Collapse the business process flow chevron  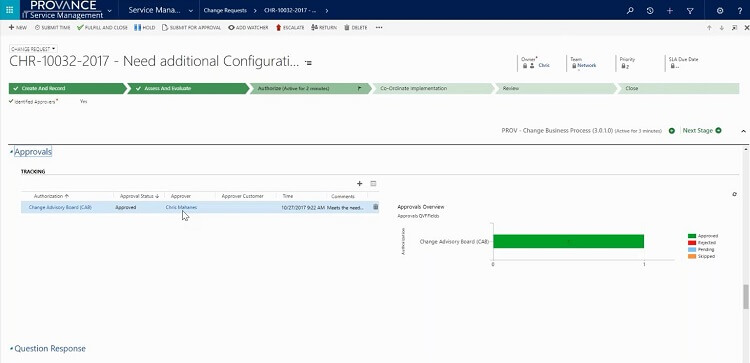click(743, 131)
